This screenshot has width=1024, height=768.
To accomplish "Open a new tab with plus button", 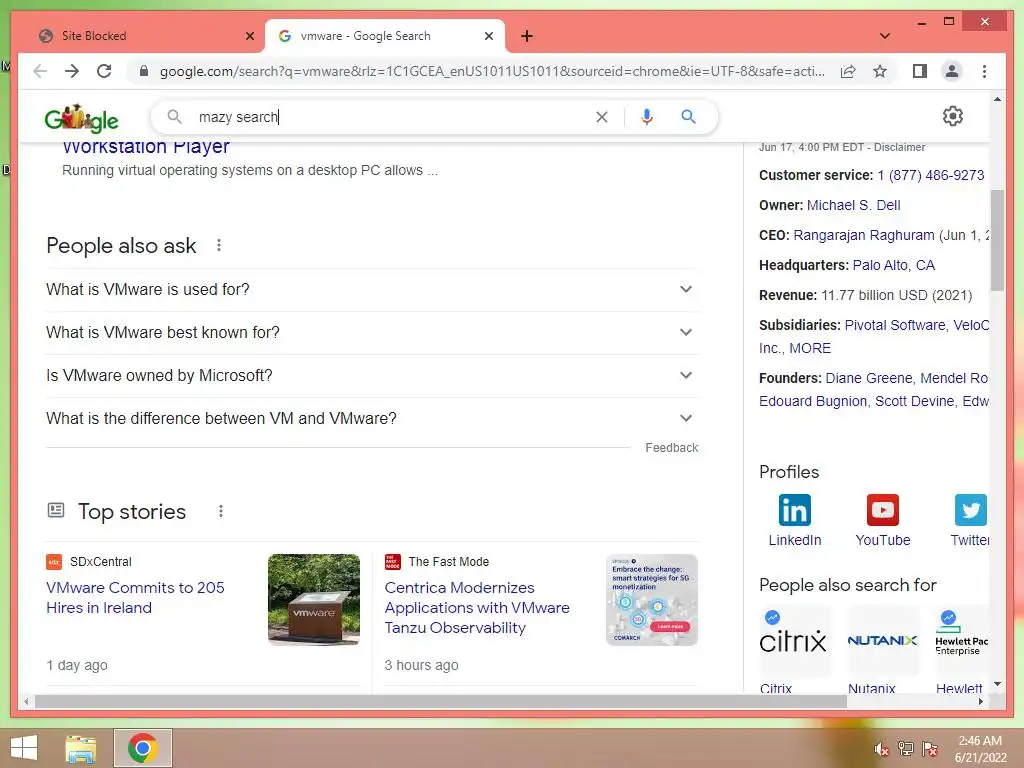I will click(527, 36).
